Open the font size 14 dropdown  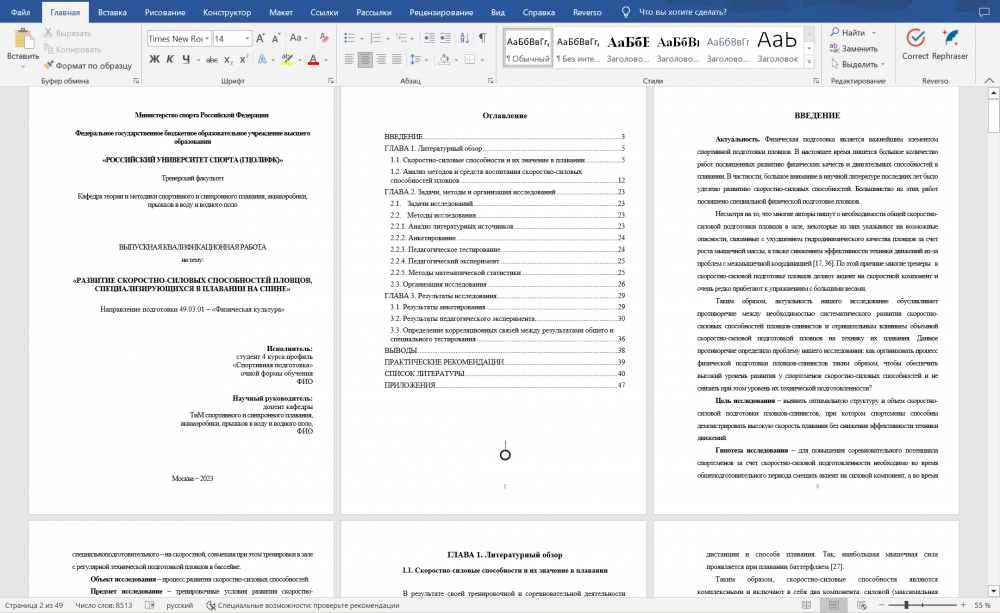pyautogui.click(x=247, y=39)
